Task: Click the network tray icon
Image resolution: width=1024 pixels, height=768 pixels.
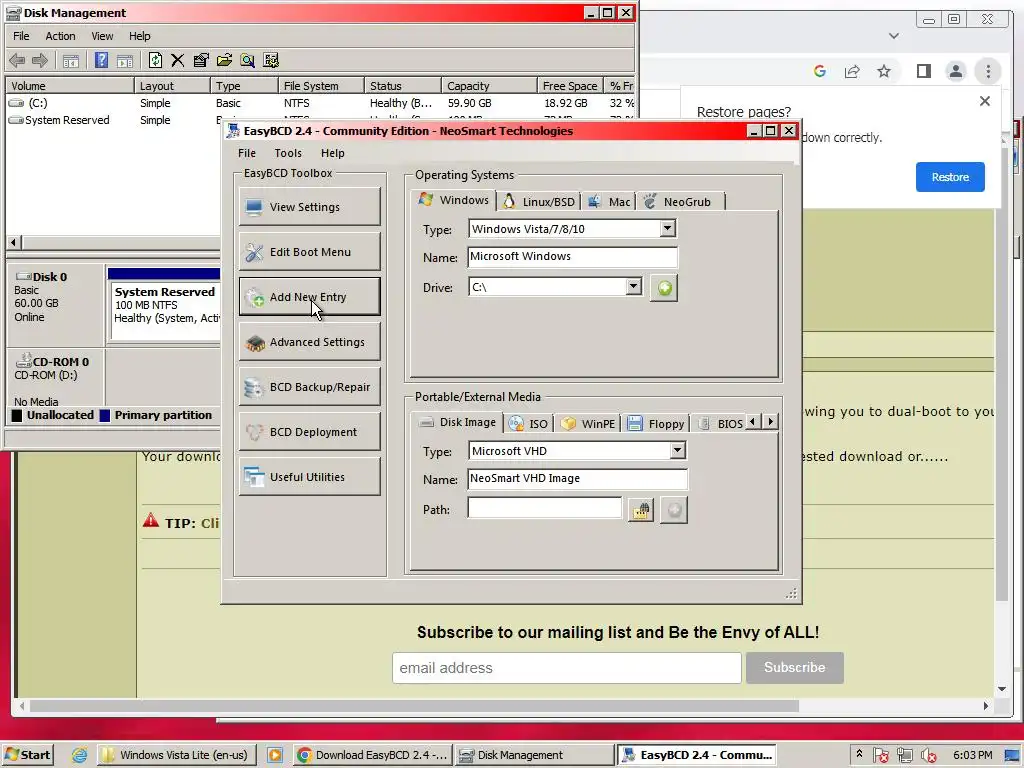Action: (904, 756)
